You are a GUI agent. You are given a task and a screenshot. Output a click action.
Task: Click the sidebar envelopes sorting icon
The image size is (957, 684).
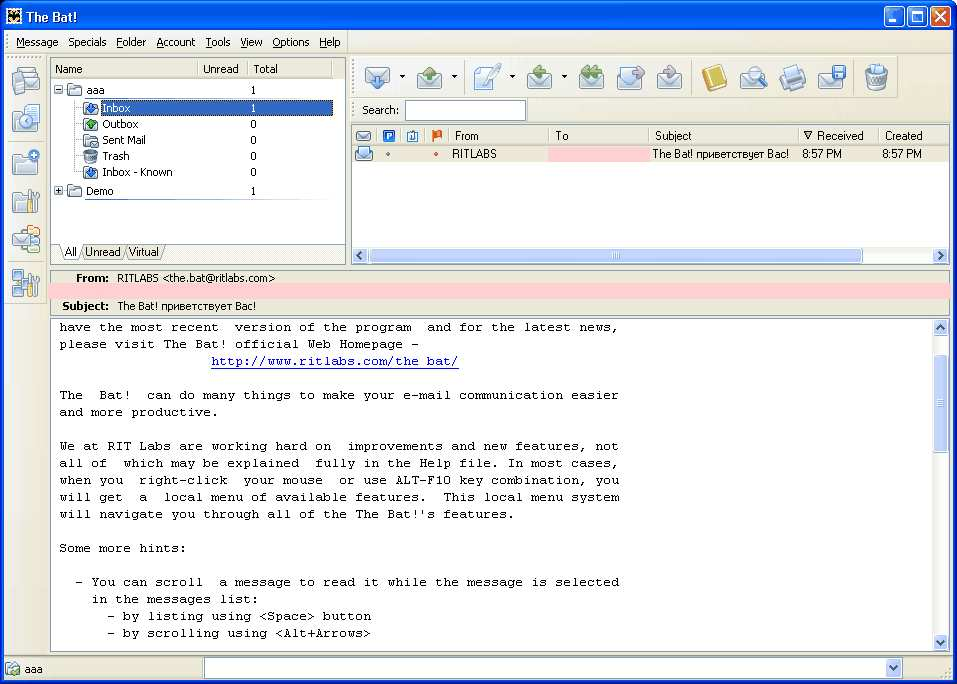26,239
